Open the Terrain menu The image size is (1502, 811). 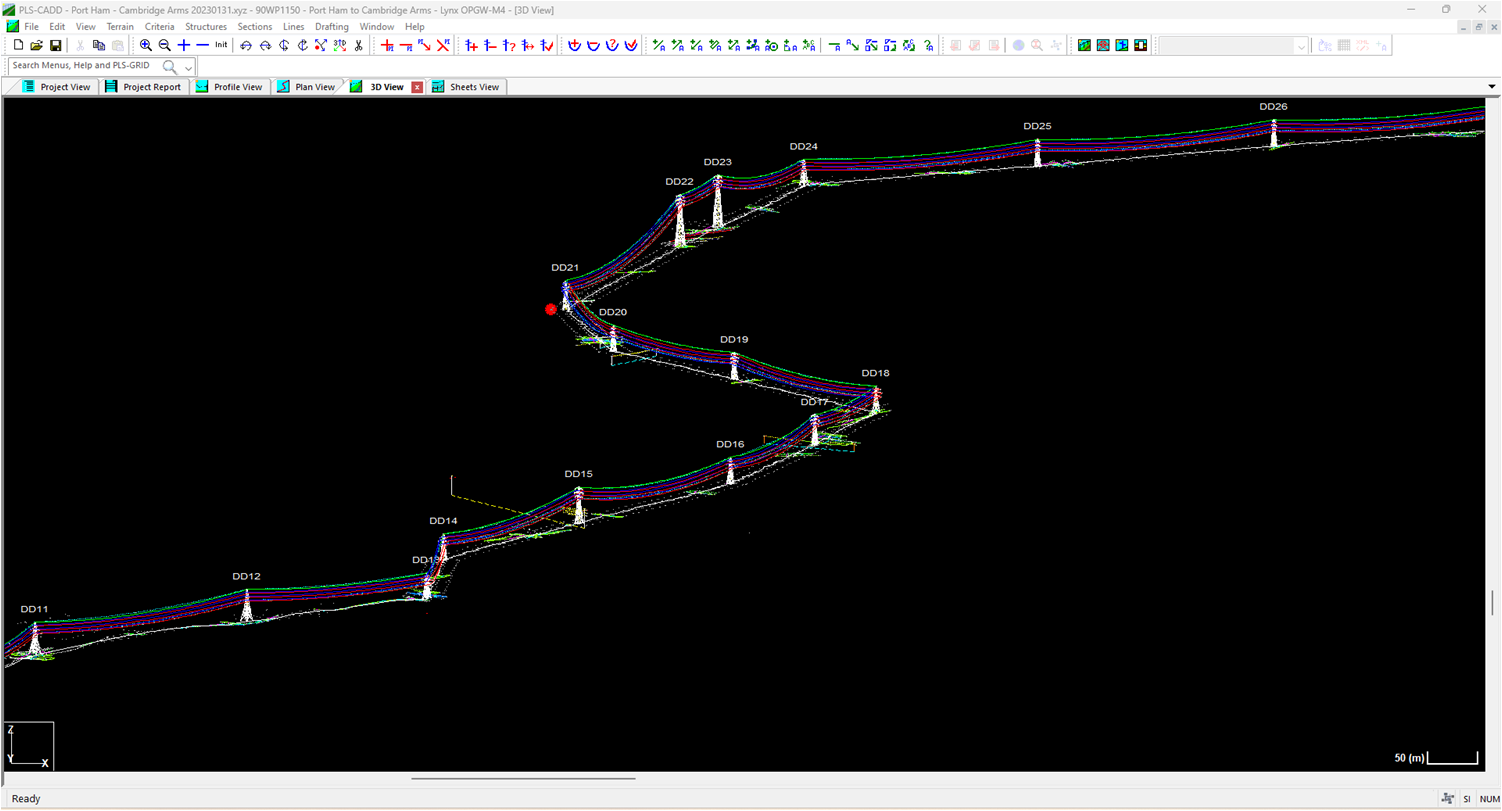[x=120, y=26]
